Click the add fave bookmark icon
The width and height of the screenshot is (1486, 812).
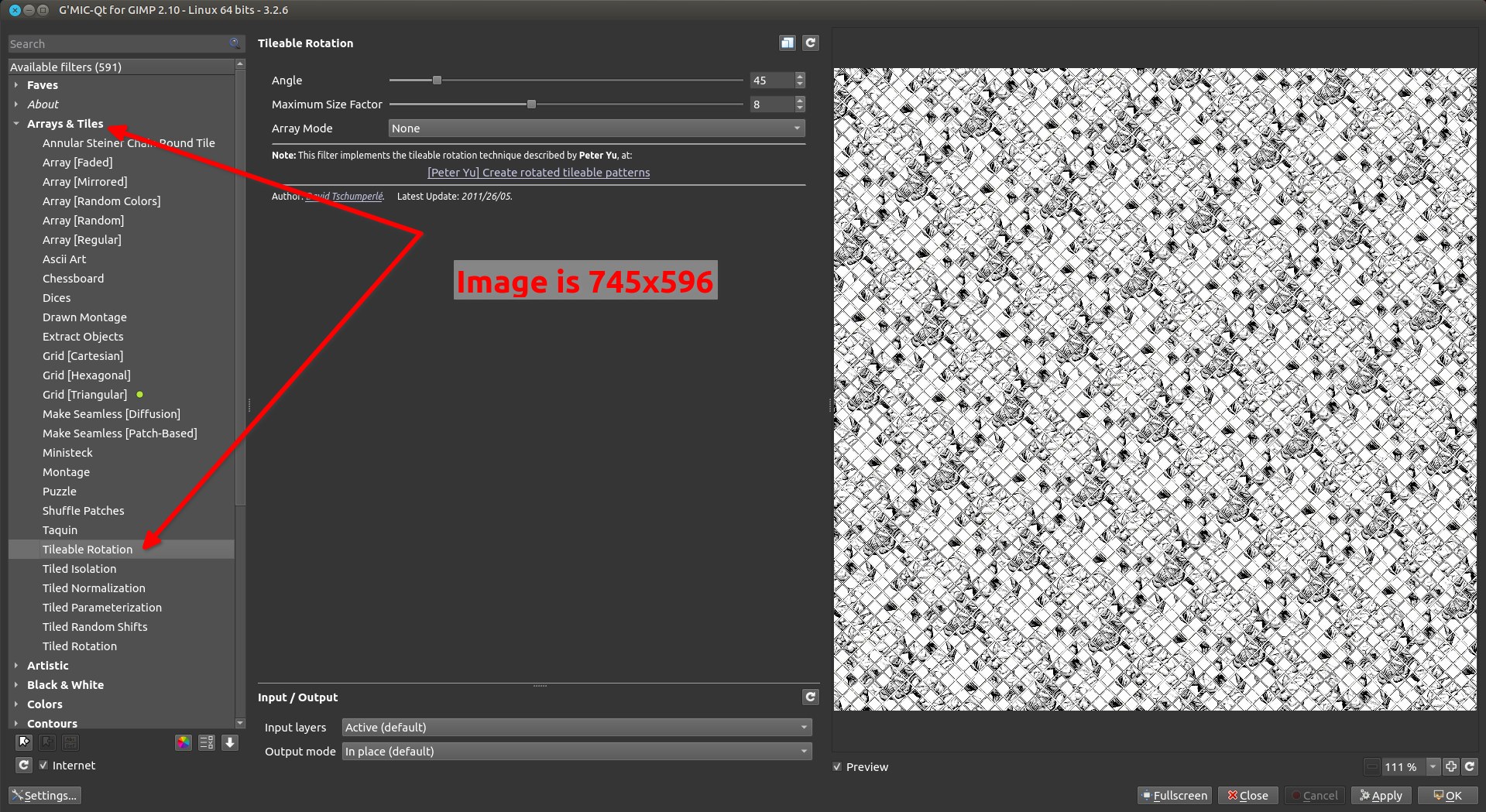24,742
